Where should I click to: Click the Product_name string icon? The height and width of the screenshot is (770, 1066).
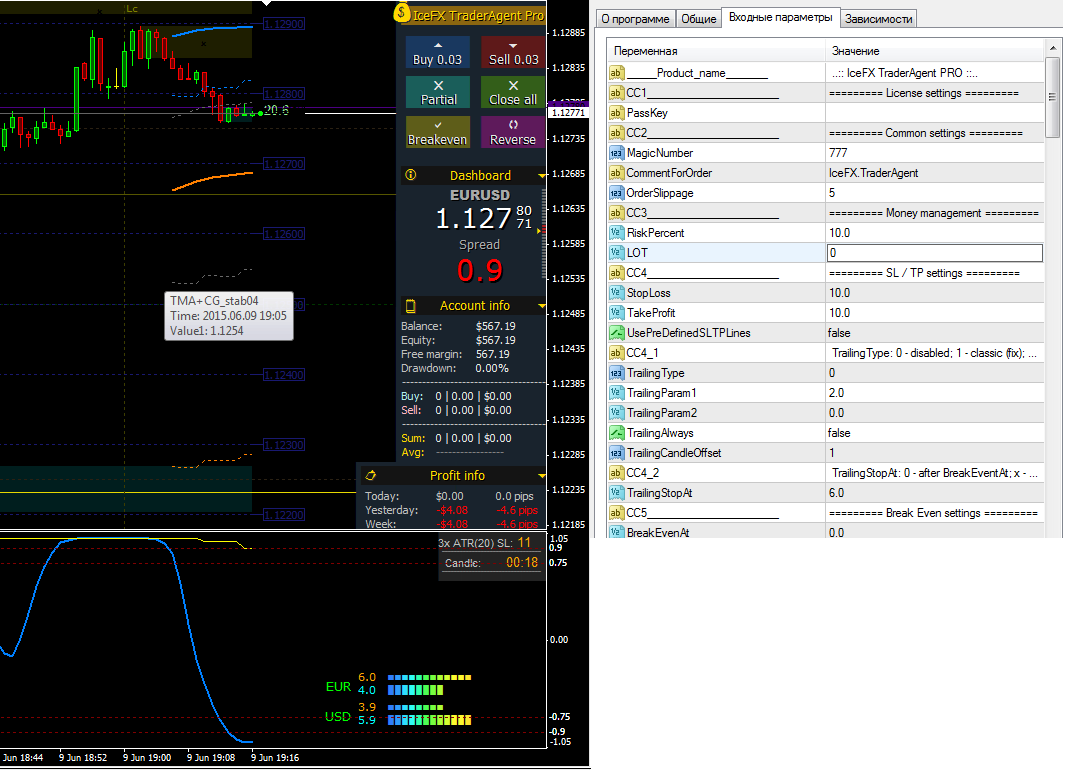(x=616, y=73)
